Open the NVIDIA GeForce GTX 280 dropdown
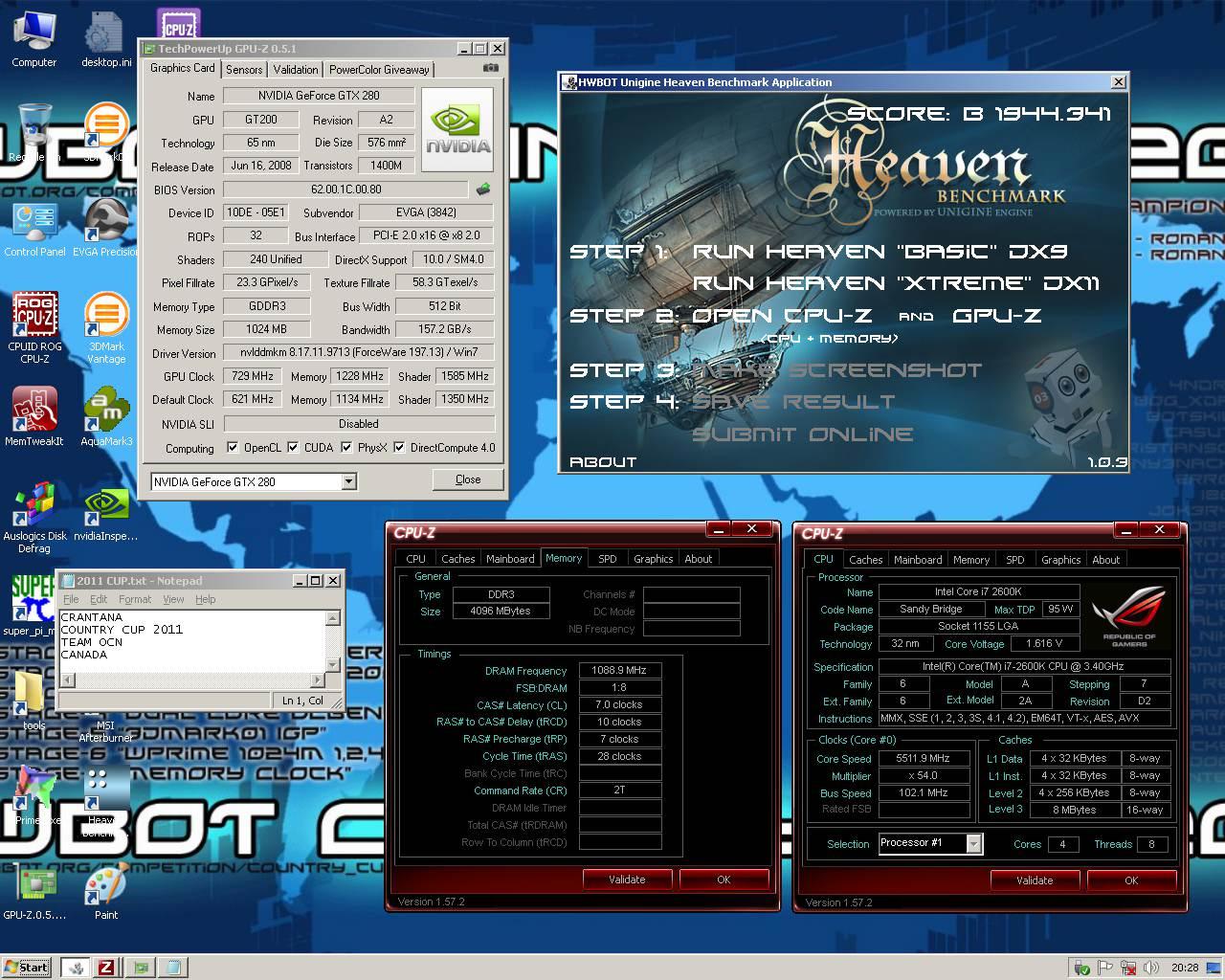This screenshot has width=1225, height=980. coord(348,481)
